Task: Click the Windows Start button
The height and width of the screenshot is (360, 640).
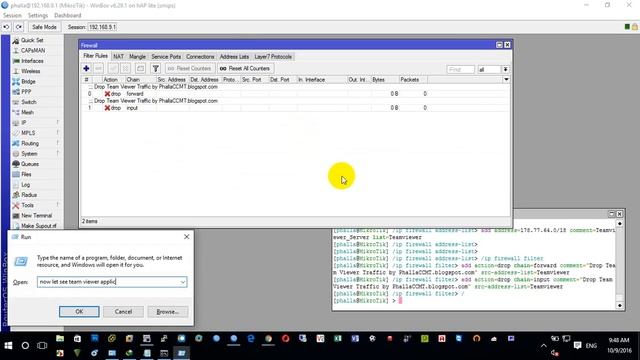Action: pos(8,346)
